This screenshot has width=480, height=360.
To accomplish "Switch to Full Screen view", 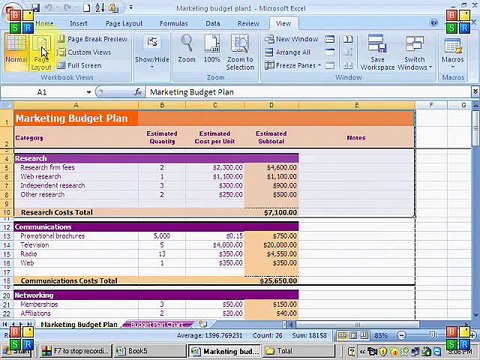I will (x=79, y=65).
